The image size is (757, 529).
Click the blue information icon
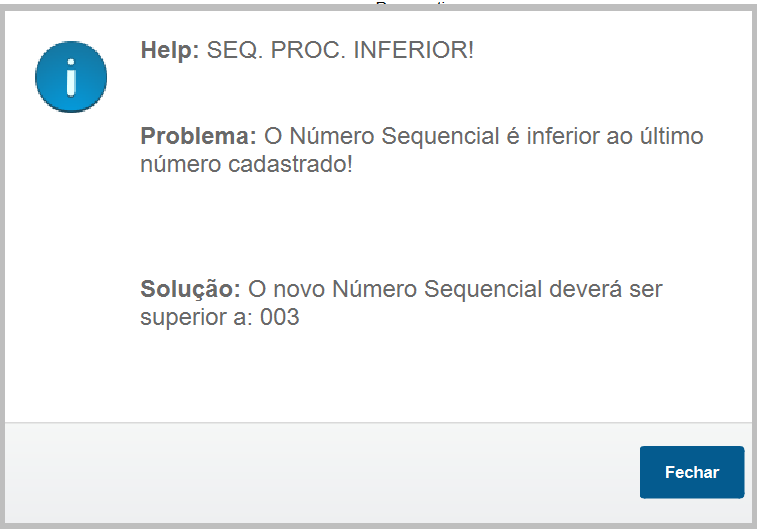click(x=70, y=77)
